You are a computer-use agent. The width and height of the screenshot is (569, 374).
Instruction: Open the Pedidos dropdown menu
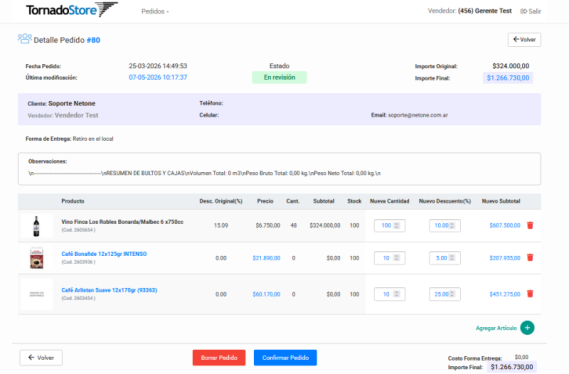[155, 12]
